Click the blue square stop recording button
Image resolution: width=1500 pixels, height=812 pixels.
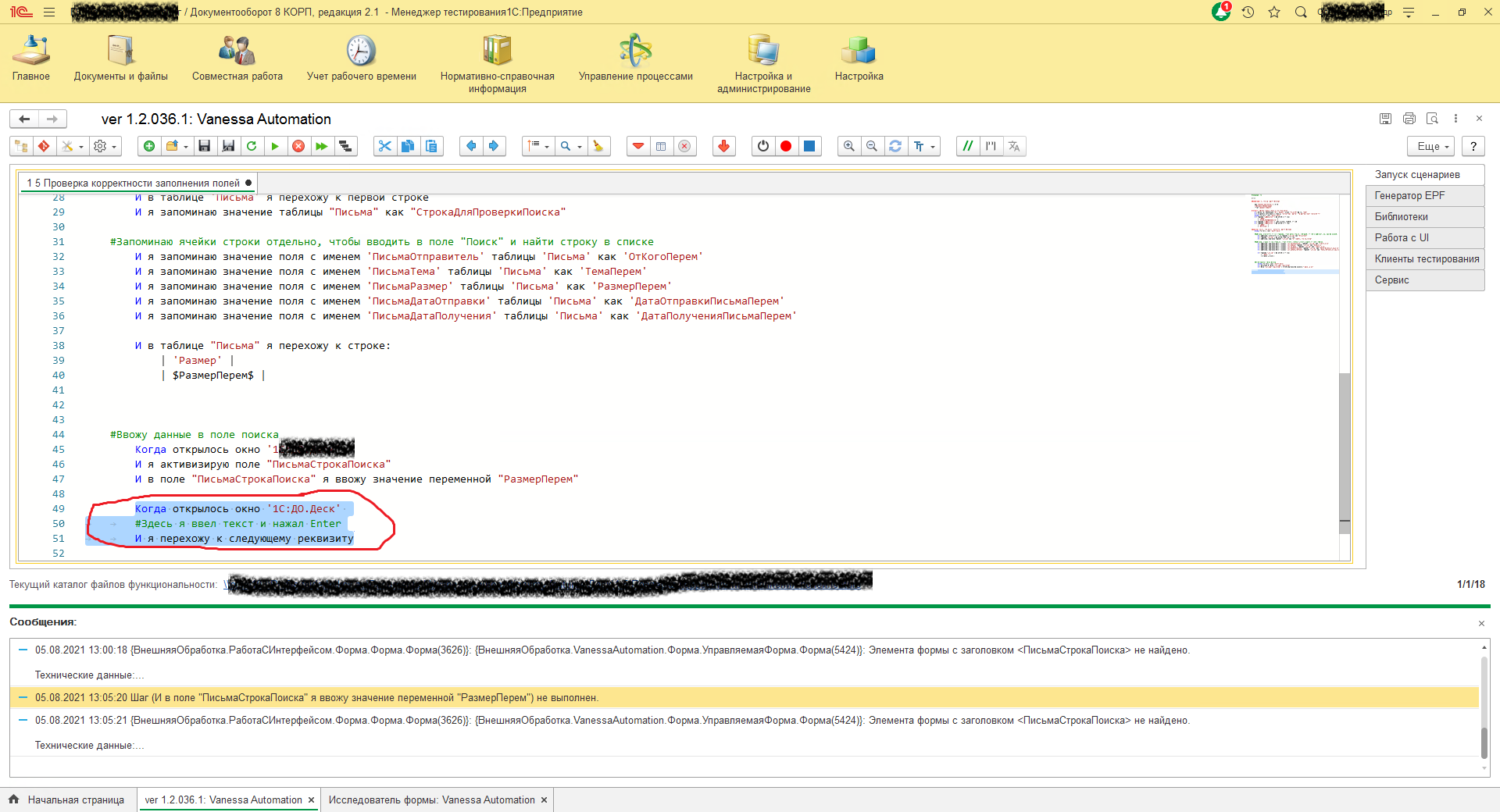click(809, 146)
